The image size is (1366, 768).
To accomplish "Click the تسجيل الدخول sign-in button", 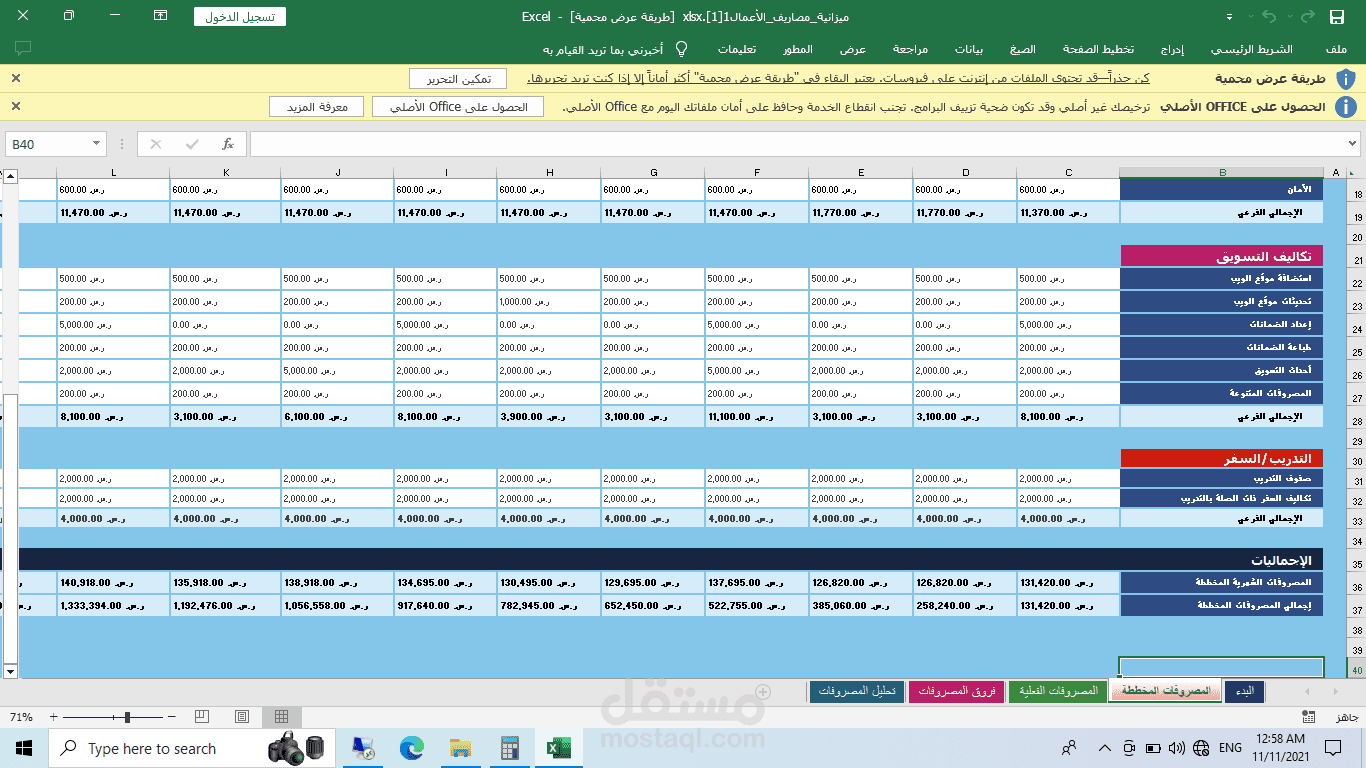I will pyautogui.click(x=240, y=16).
